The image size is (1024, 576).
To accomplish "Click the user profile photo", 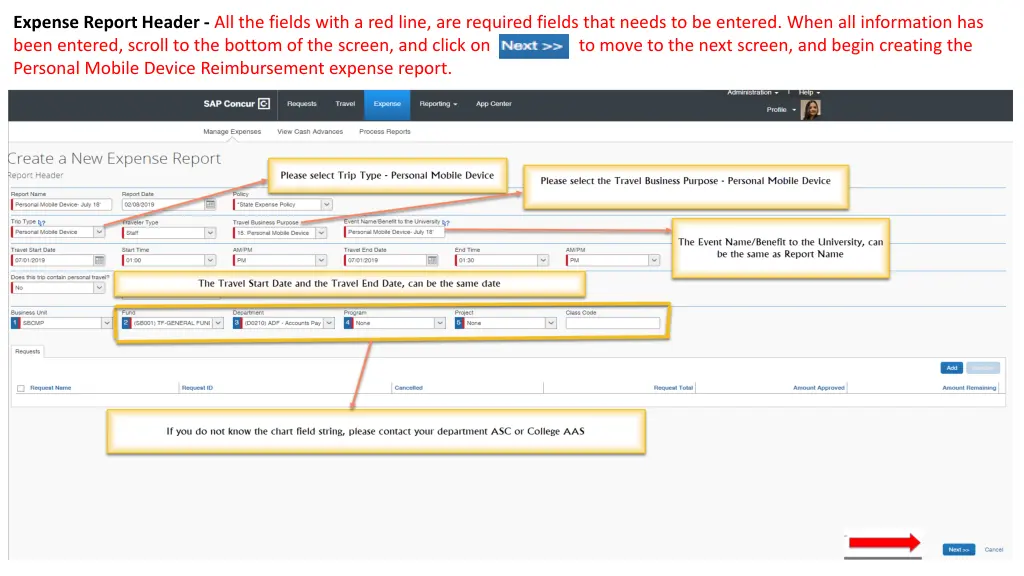I will [811, 109].
